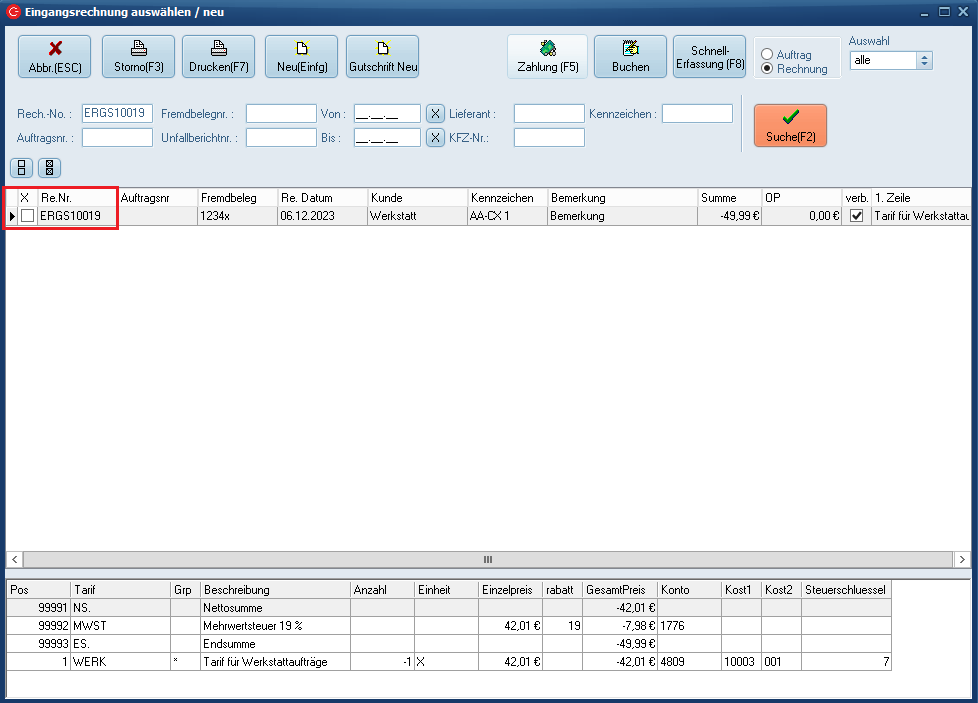Clear the Bis date with X button
The height and width of the screenshot is (703, 978).
click(x=435, y=137)
